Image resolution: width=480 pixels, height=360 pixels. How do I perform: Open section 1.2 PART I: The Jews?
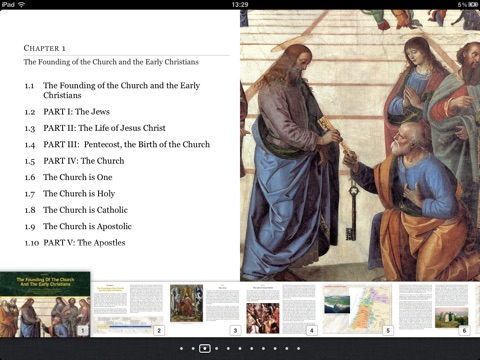point(67,112)
